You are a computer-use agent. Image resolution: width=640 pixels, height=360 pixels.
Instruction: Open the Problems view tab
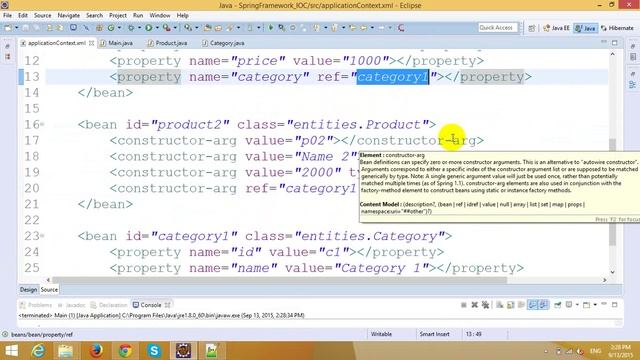point(36,305)
